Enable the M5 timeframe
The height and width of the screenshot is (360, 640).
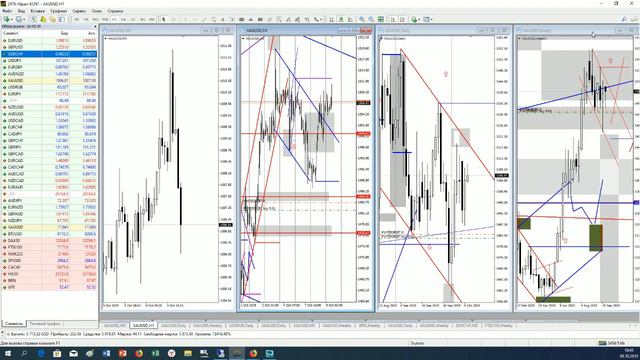[86, 19]
